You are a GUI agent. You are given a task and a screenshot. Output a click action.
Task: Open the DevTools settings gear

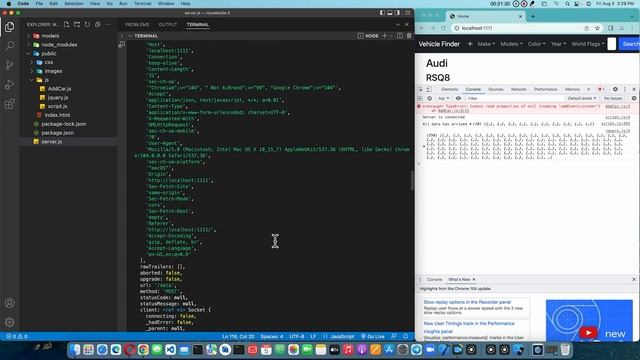[615, 89]
